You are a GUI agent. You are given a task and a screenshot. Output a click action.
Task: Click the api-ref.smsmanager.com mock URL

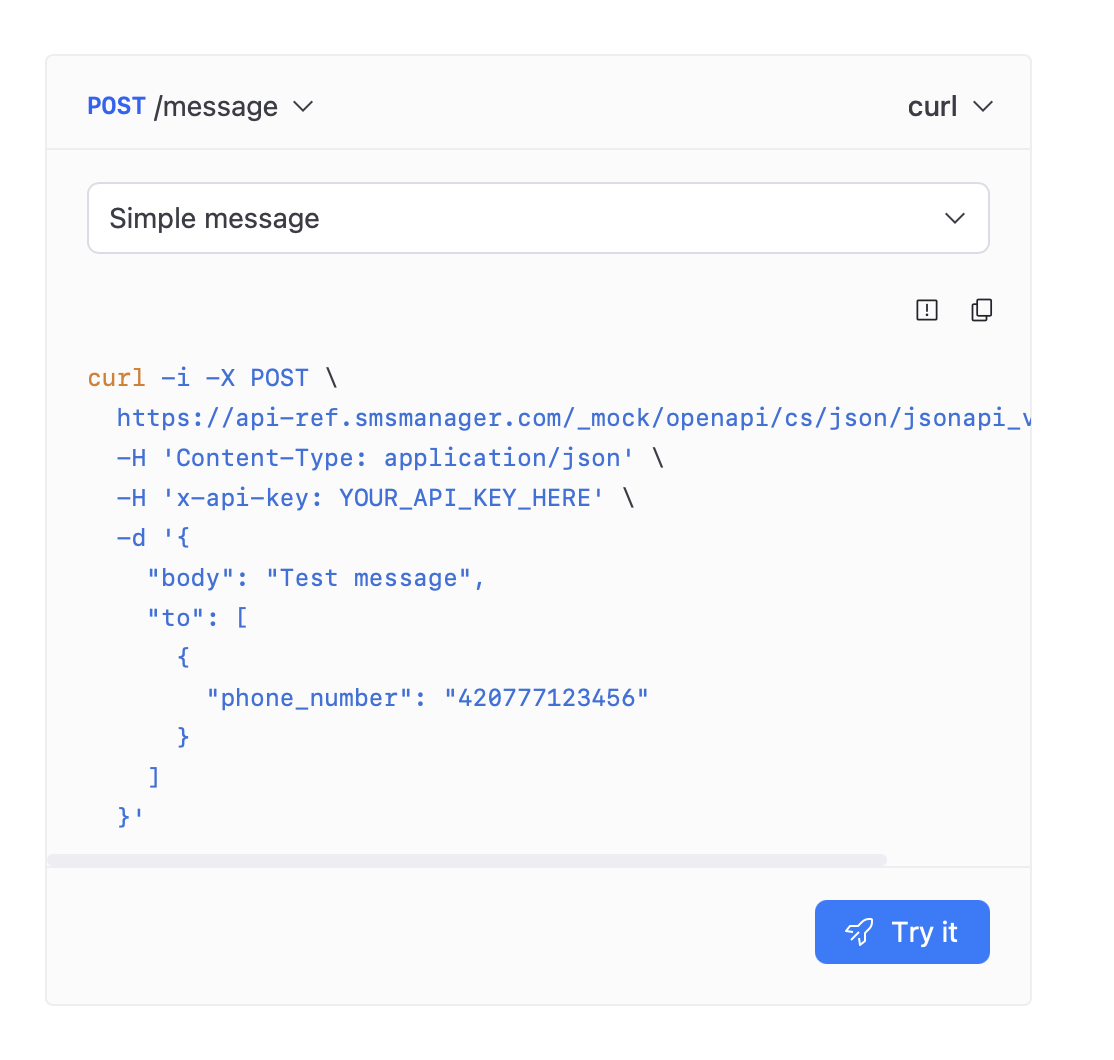click(570, 418)
